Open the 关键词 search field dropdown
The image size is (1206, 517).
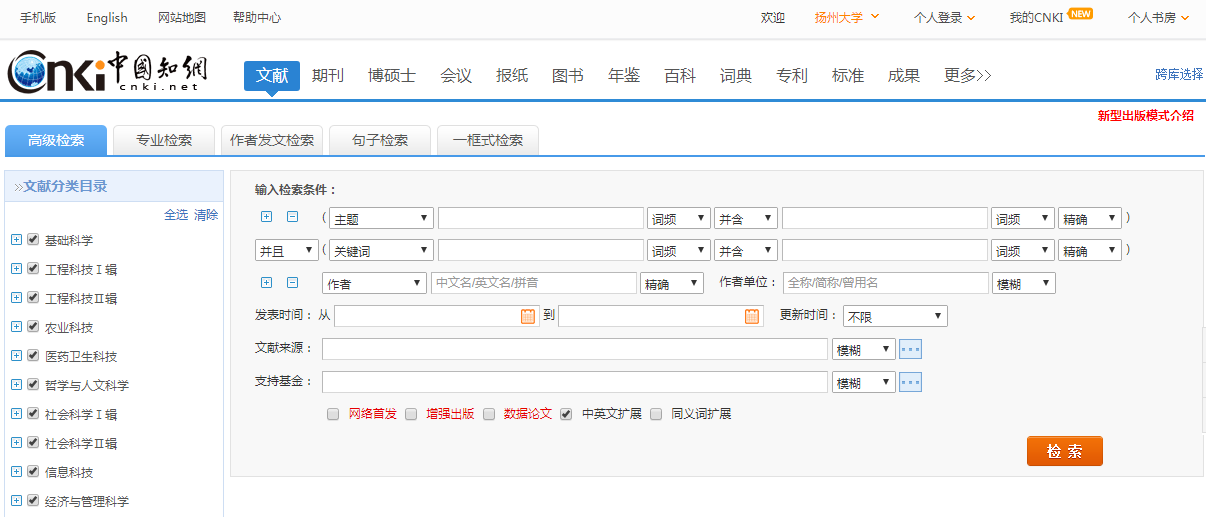pyautogui.click(x=381, y=251)
